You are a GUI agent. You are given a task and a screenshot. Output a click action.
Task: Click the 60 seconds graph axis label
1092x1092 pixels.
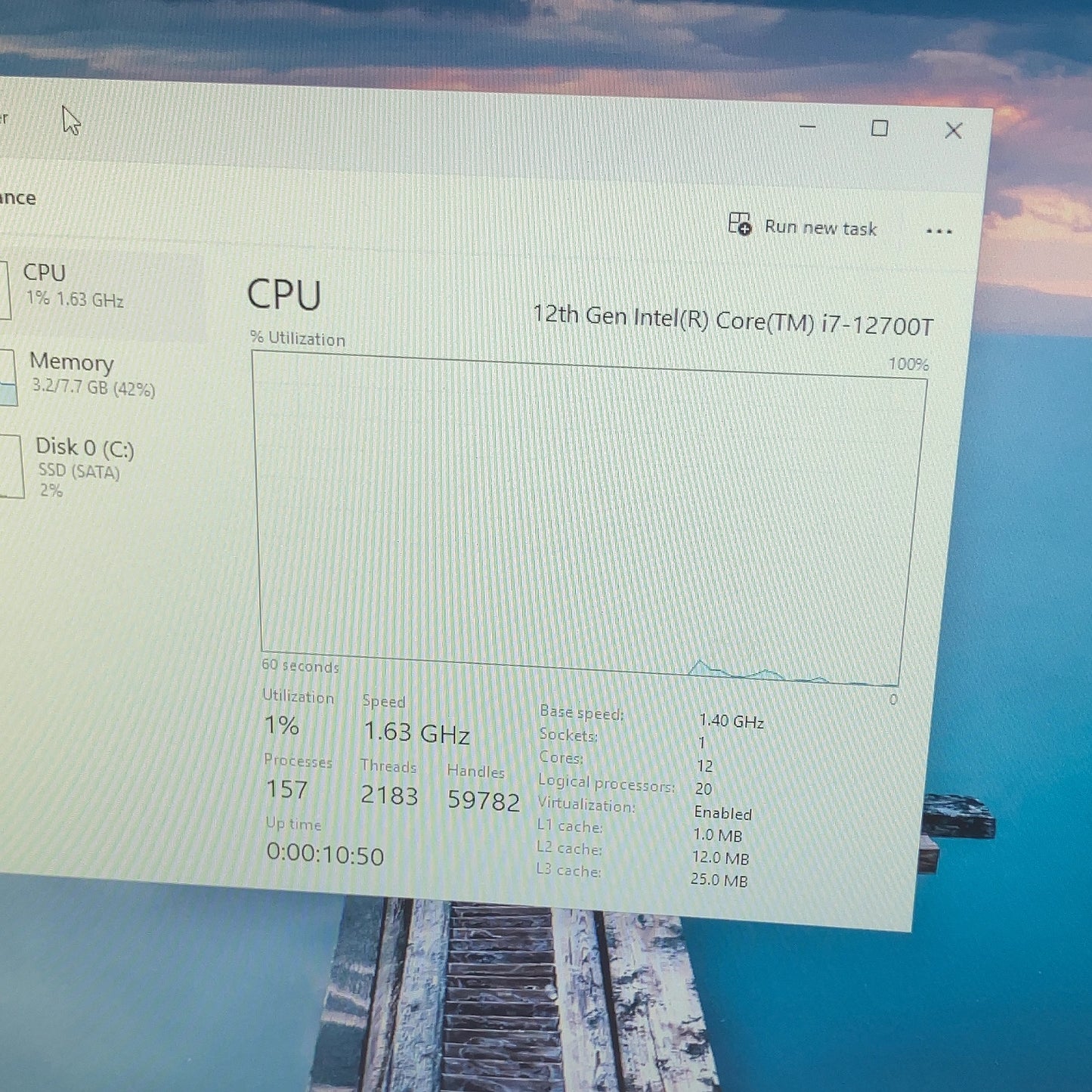point(300,665)
